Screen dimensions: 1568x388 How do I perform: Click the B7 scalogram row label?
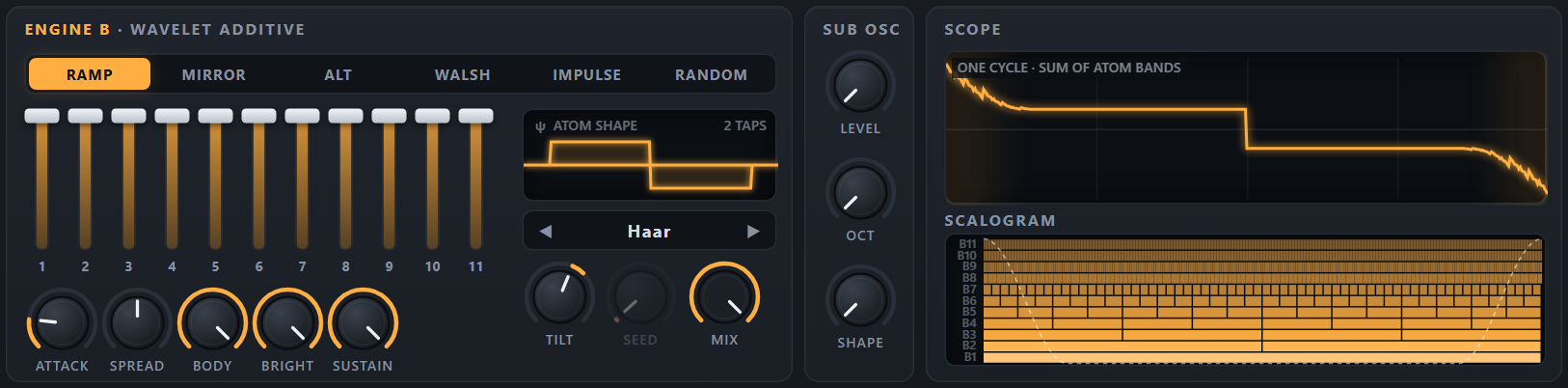[970, 290]
